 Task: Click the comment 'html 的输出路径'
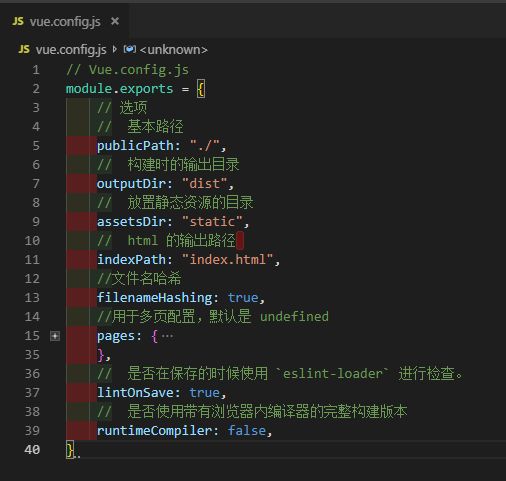pos(182,241)
